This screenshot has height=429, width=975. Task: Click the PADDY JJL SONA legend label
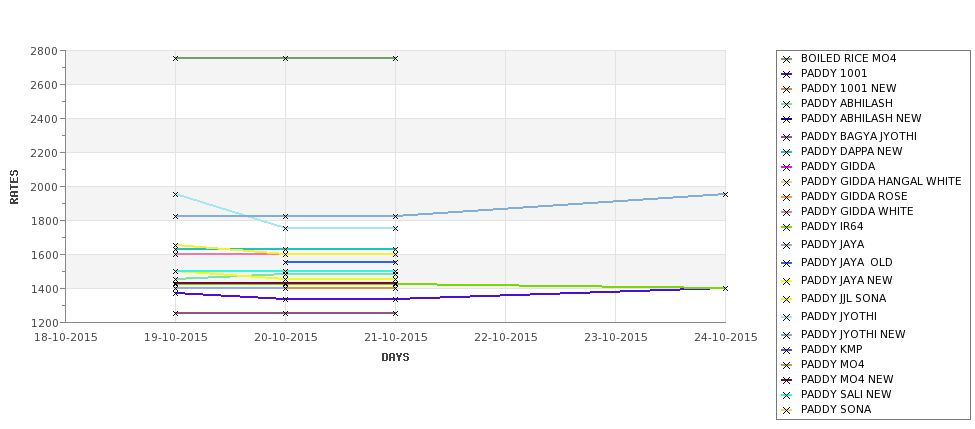coord(843,298)
